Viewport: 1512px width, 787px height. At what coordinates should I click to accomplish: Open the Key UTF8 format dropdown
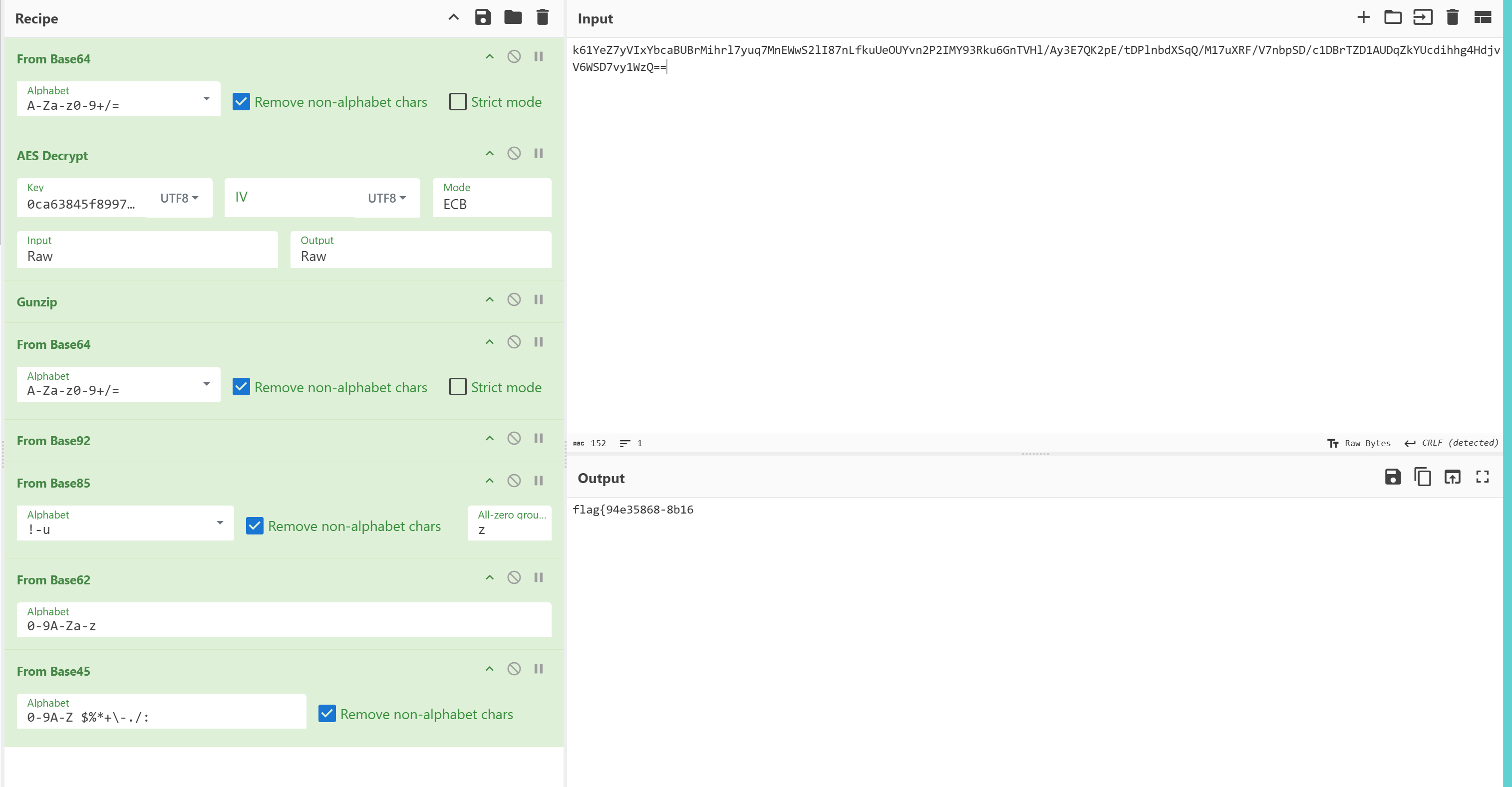pyautogui.click(x=179, y=198)
